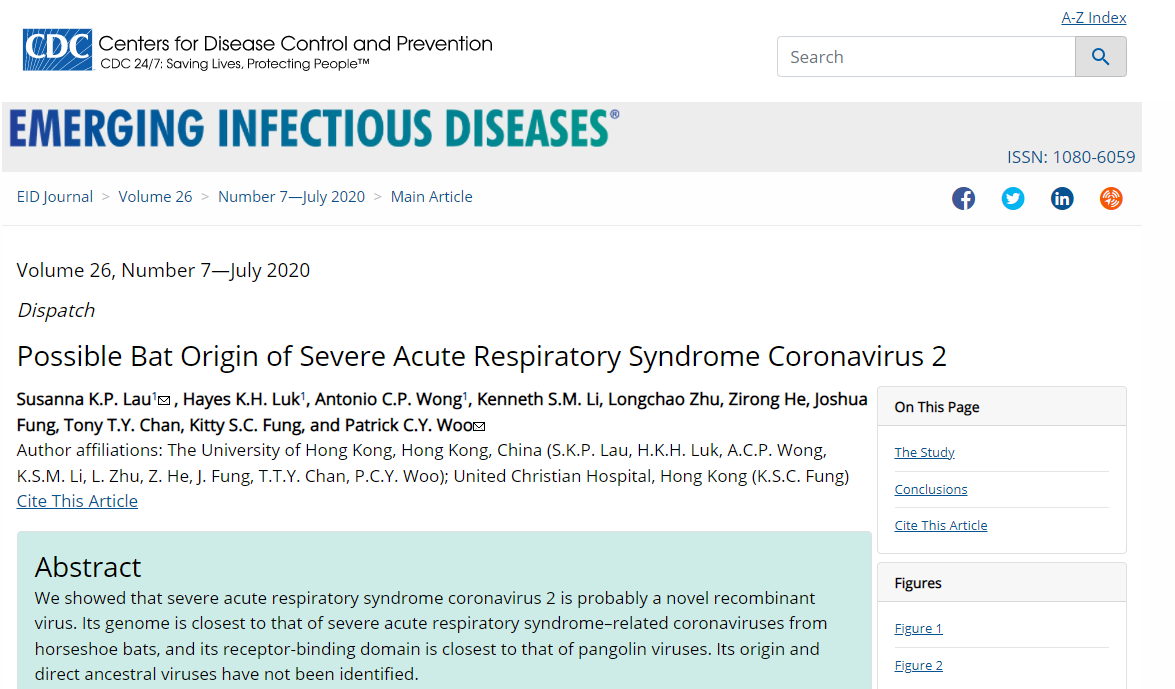Image resolution: width=1175 pixels, height=689 pixels.
Task: Jump to The Study section
Action: pyautogui.click(x=924, y=452)
